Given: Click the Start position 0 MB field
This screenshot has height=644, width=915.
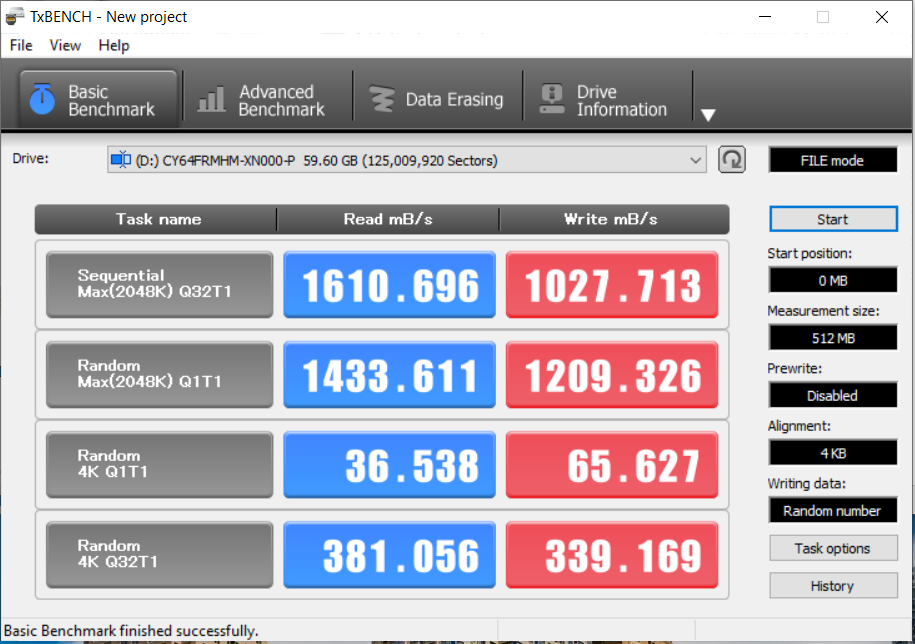Looking at the screenshot, I should tap(832, 280).
